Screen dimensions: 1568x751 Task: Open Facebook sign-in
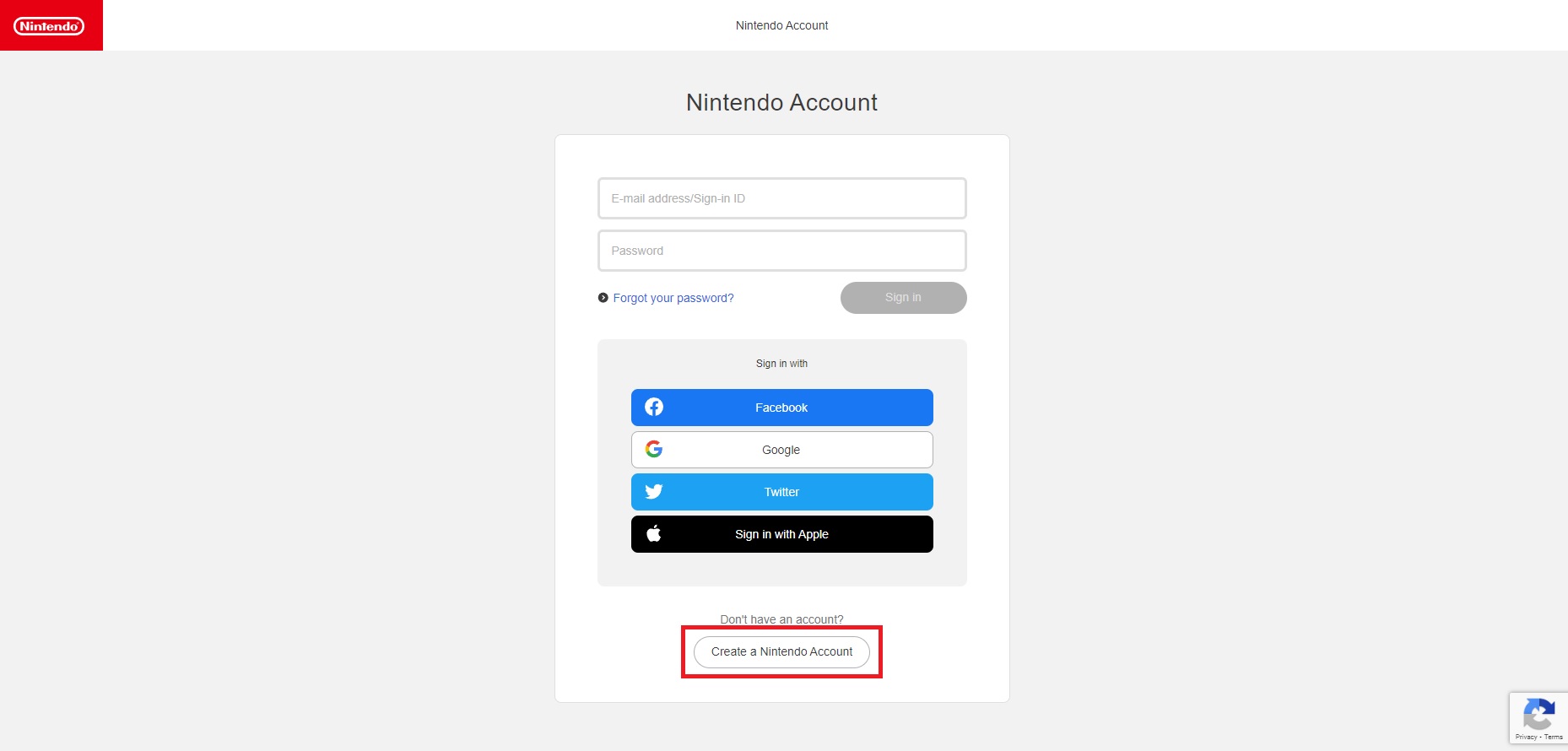781,407
